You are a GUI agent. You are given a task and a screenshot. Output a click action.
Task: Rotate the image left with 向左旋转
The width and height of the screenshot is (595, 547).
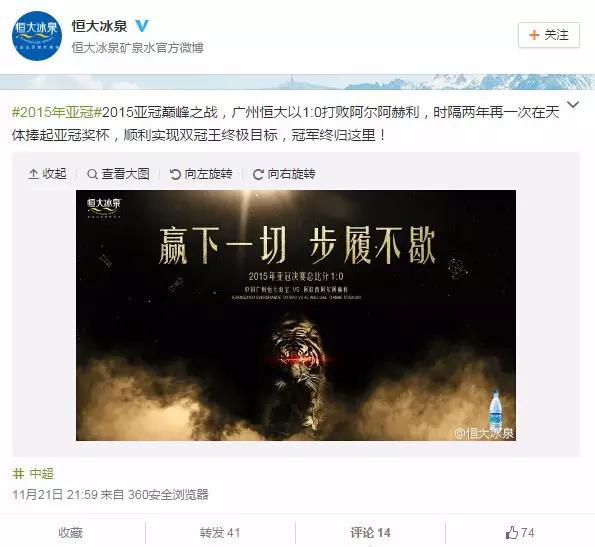point(201,174)
